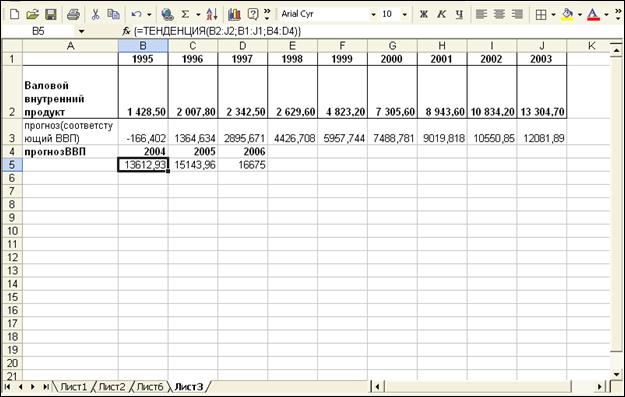Select the 2006 year cell

point(243,152)
